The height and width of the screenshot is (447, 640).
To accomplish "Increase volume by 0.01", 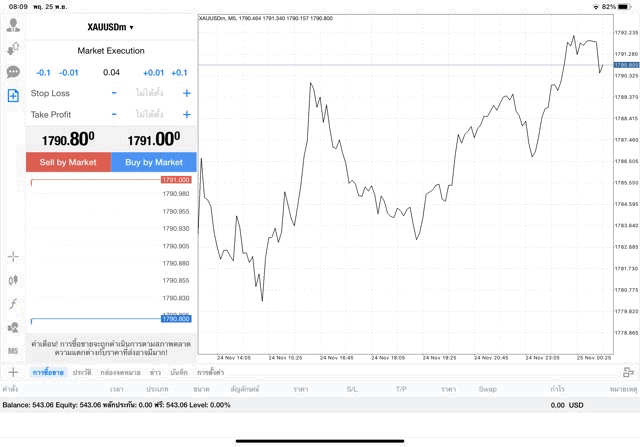I will coord(153,72).
